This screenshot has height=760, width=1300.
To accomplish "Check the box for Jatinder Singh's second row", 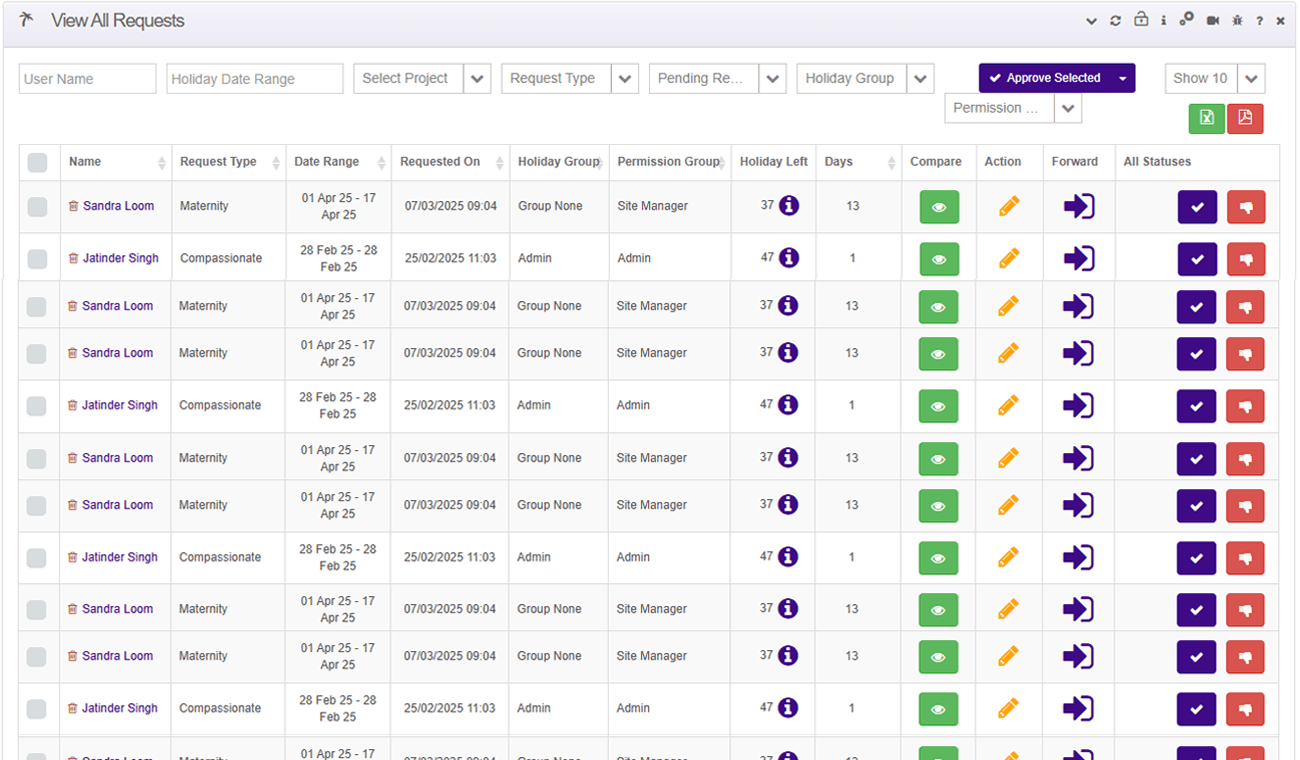I will [x=38, y=405].
